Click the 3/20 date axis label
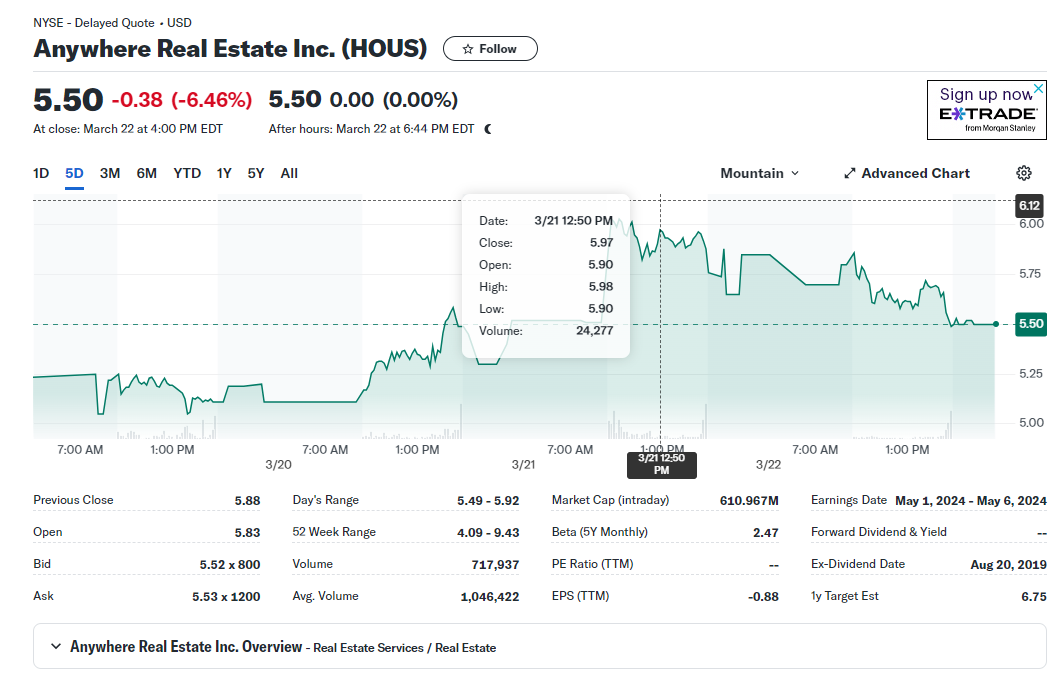The width and height of the screenshot is (1061, 674). pos(278,464)
